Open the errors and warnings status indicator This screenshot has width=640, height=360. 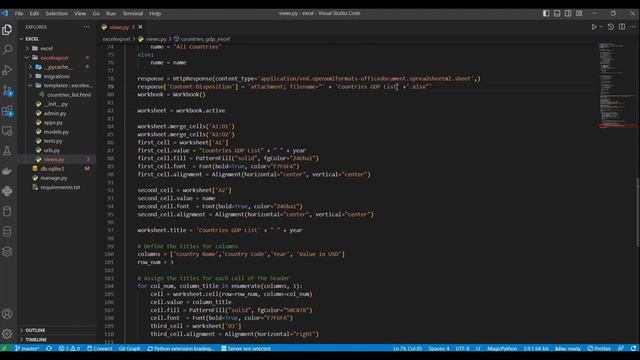click(69, 349)
